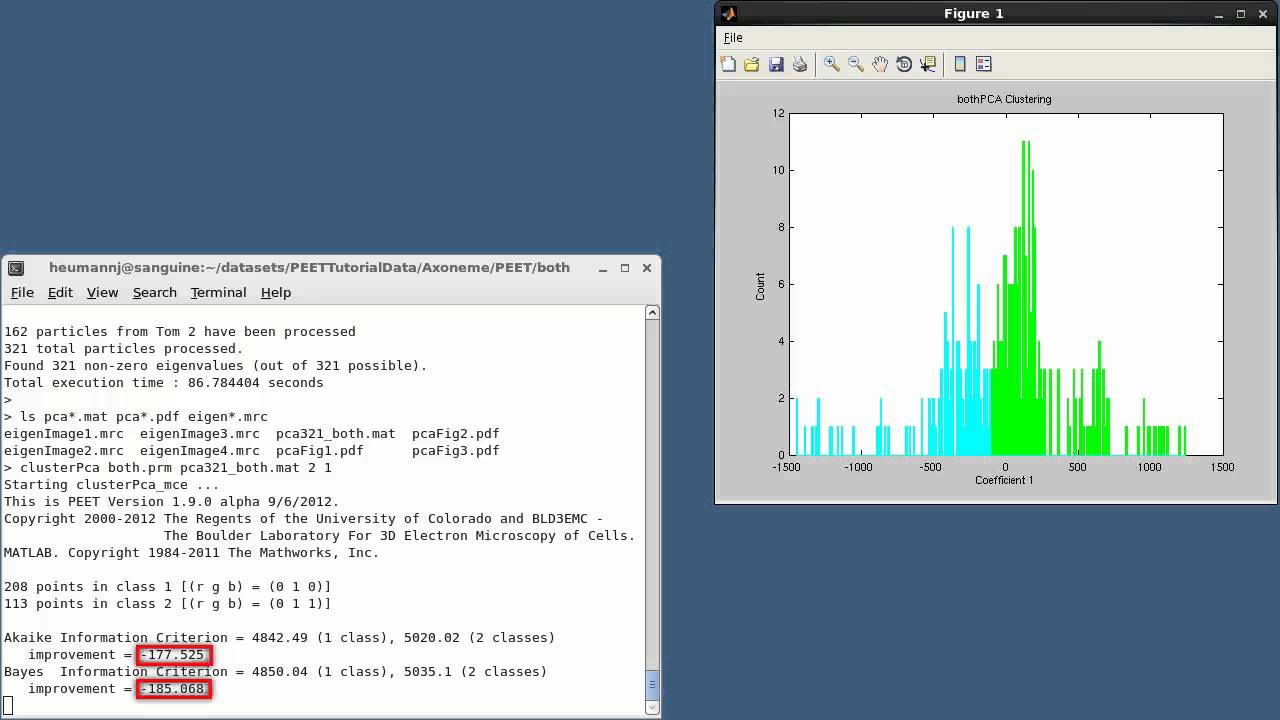1280x720 pixels.
Task: Click the '113 points in class 2' line
Action: pos(167,604)
